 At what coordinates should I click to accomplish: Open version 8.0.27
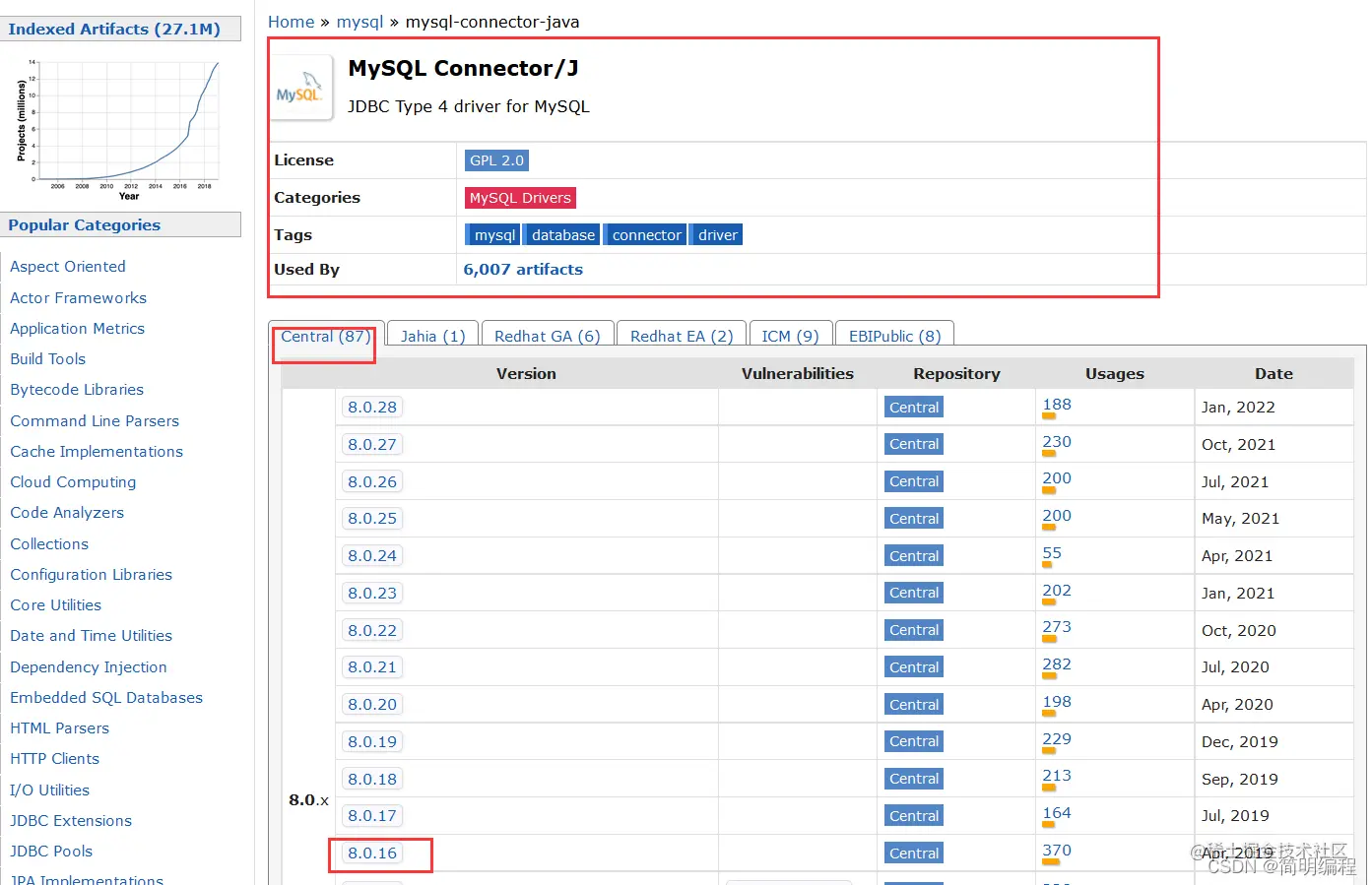pyautogui.click(x=372, y=445)
